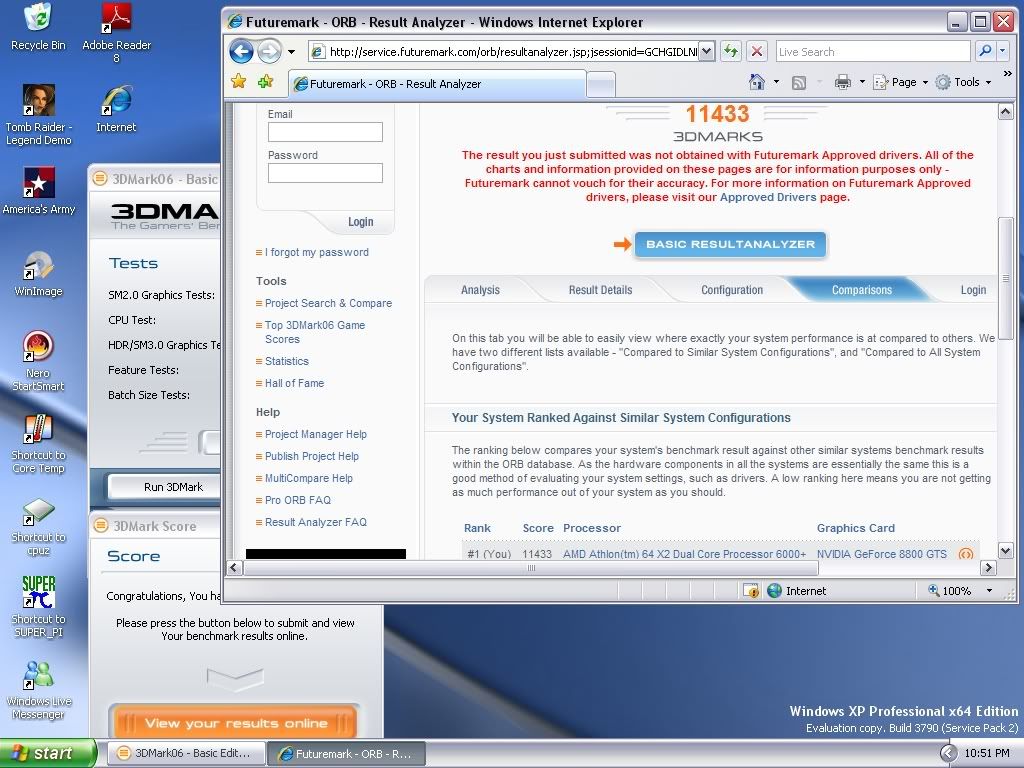Viewport: 1024px width, 768px height.
Task: Click the Basic ResultAnalyzer button
Action: click(730, 244)
